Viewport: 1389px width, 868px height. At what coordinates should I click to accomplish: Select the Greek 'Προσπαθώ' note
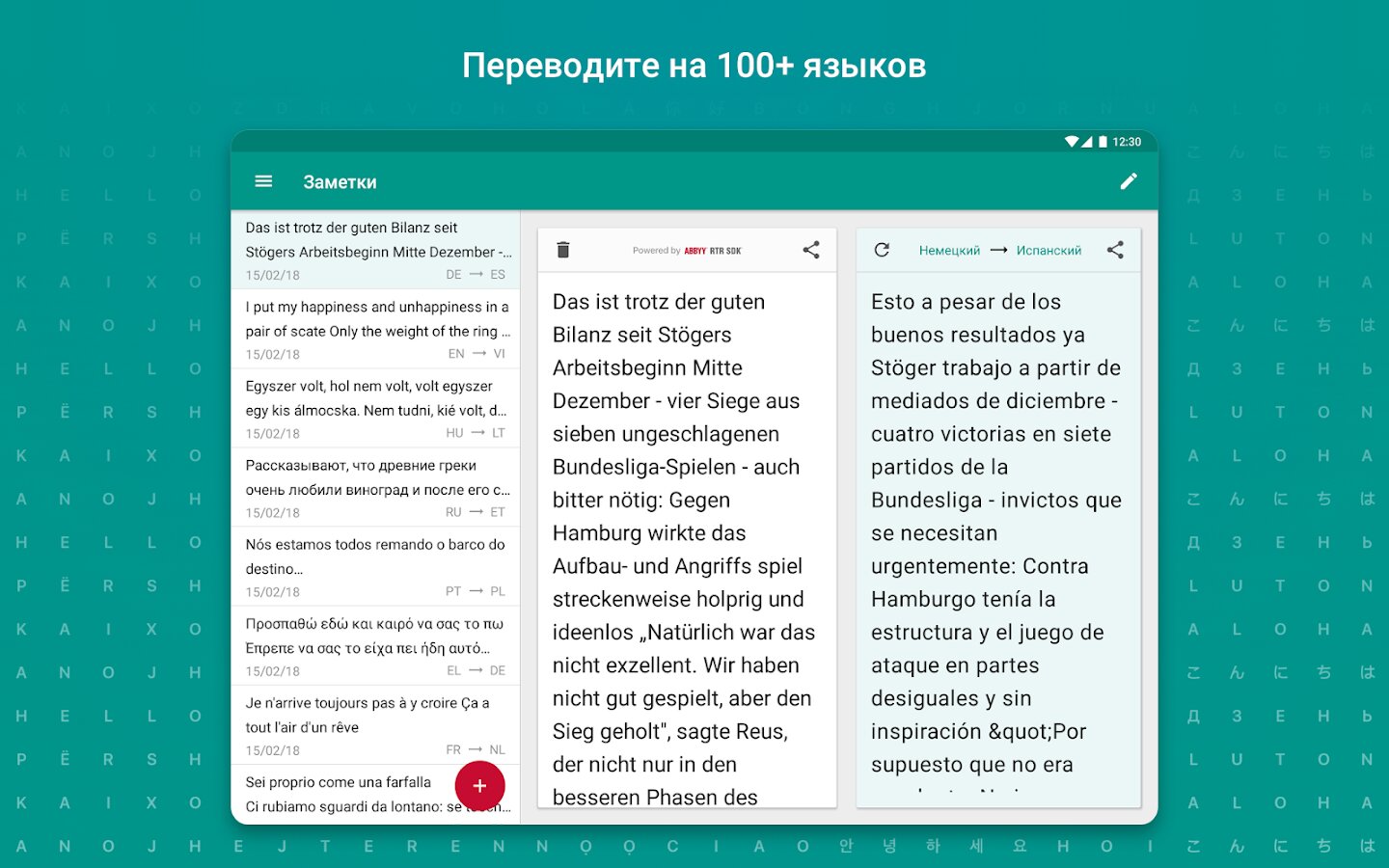[x=376, y=645]
